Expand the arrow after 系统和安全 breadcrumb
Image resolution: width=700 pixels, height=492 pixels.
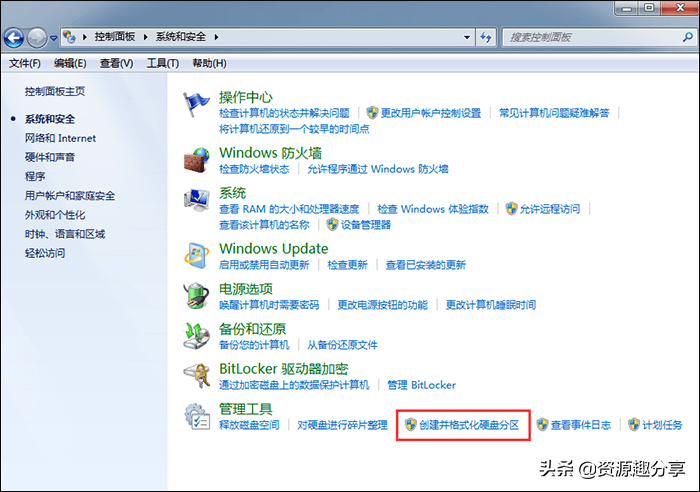click(216, 37)
